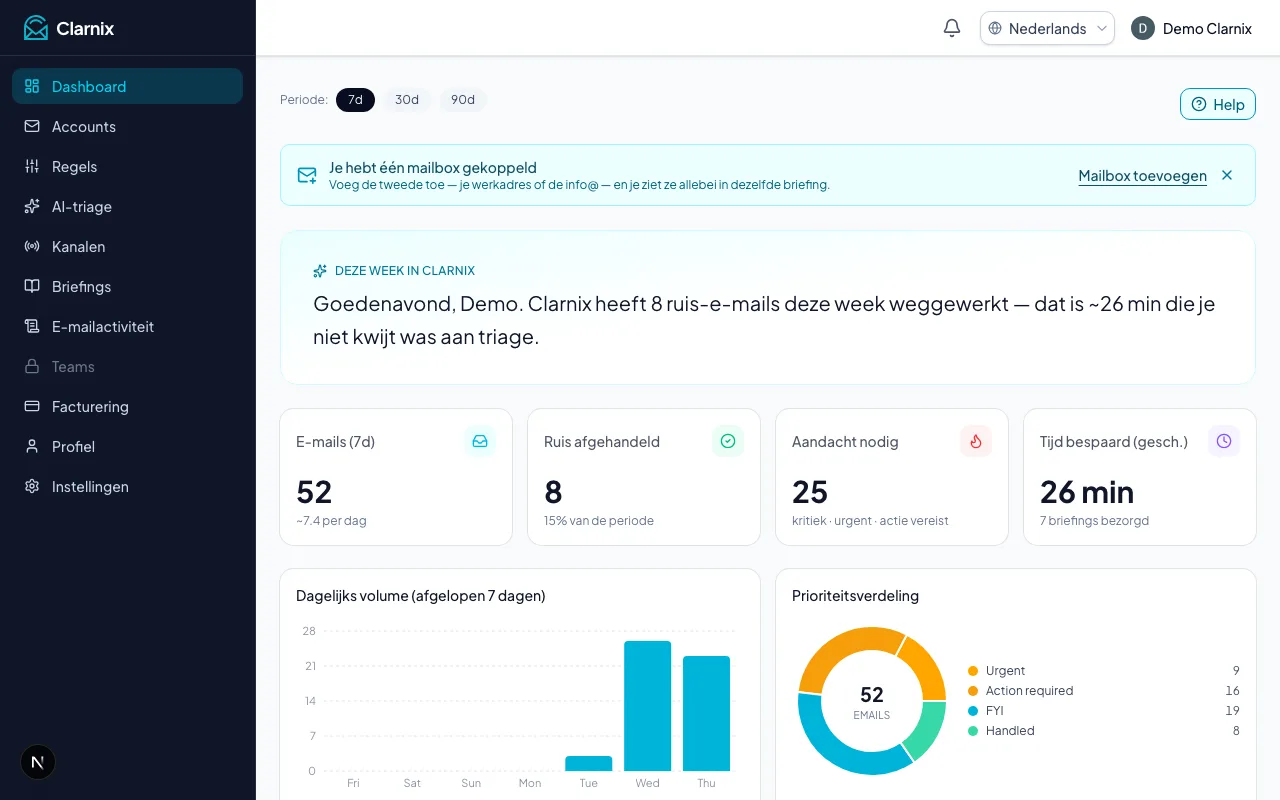This screenshot has width=1280, height=800.
Task: Open Accounts page from sidebar
Action: pos(127,126)
